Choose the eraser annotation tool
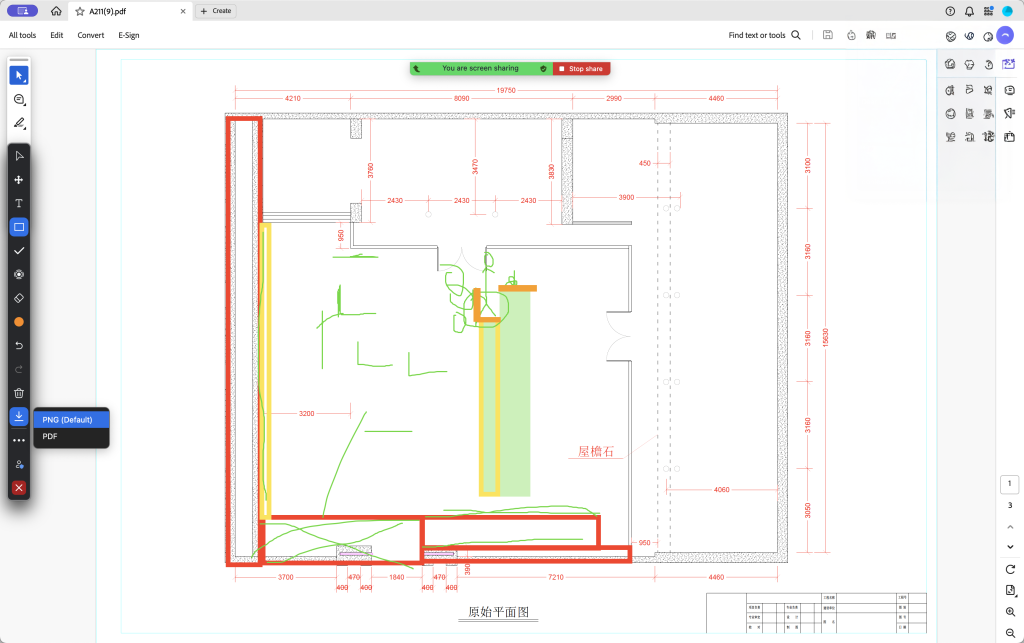 (19, 298)
